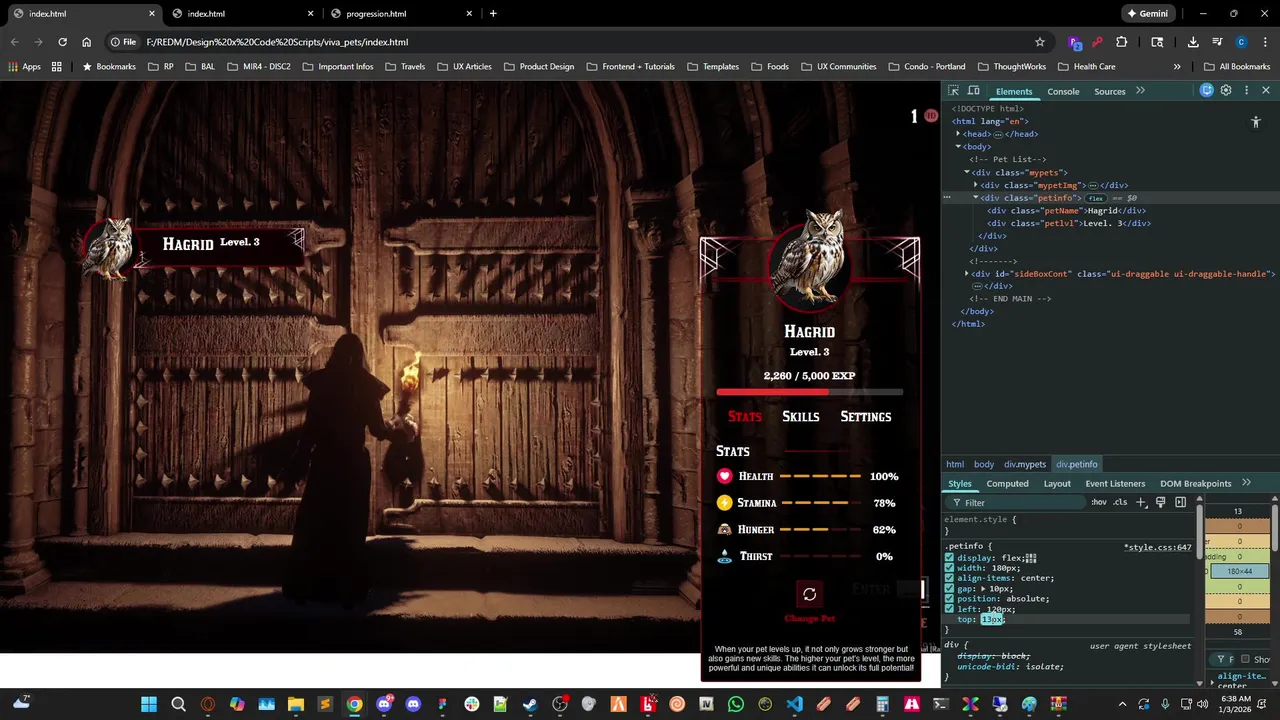Open File Explorer from taskbar
1280x720 pixels.
tap(295, 704)
